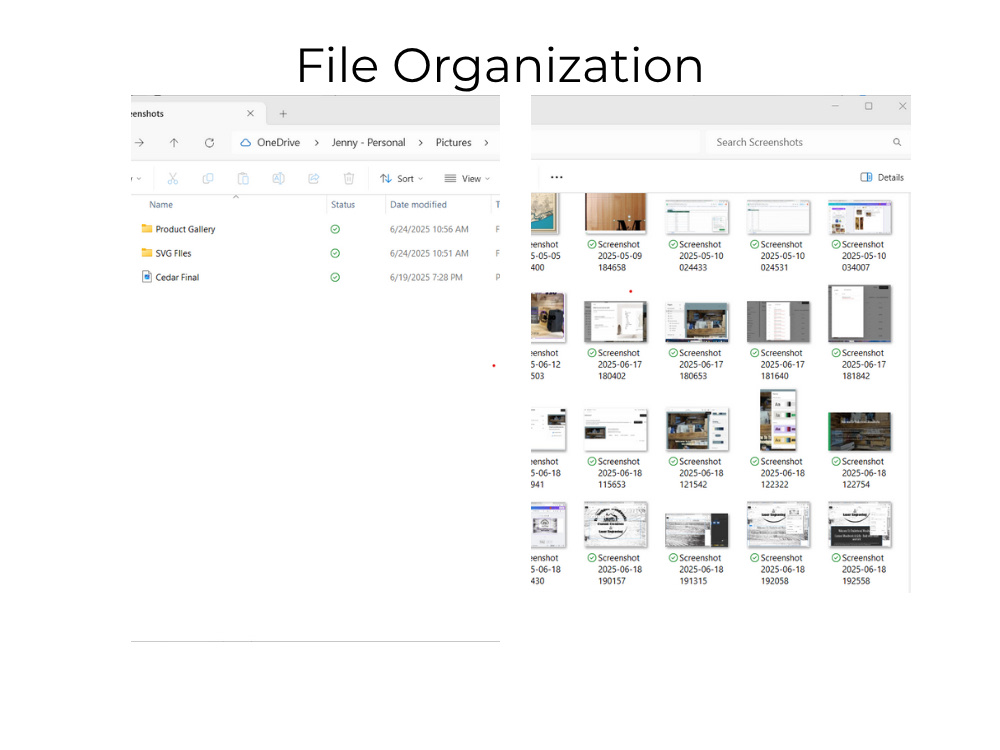Image resolution: width=1000 pixels, height=750 pixels.
Task: Sort by the Status column header
Action: tap(342, 205)
